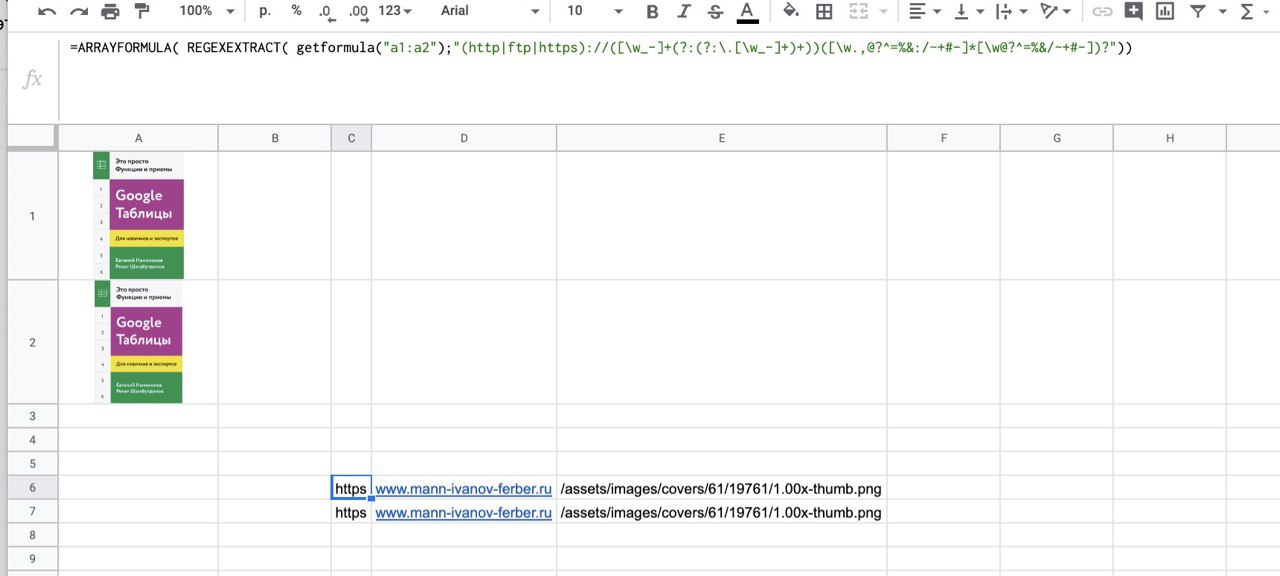Select column C header

click(351, 138)
